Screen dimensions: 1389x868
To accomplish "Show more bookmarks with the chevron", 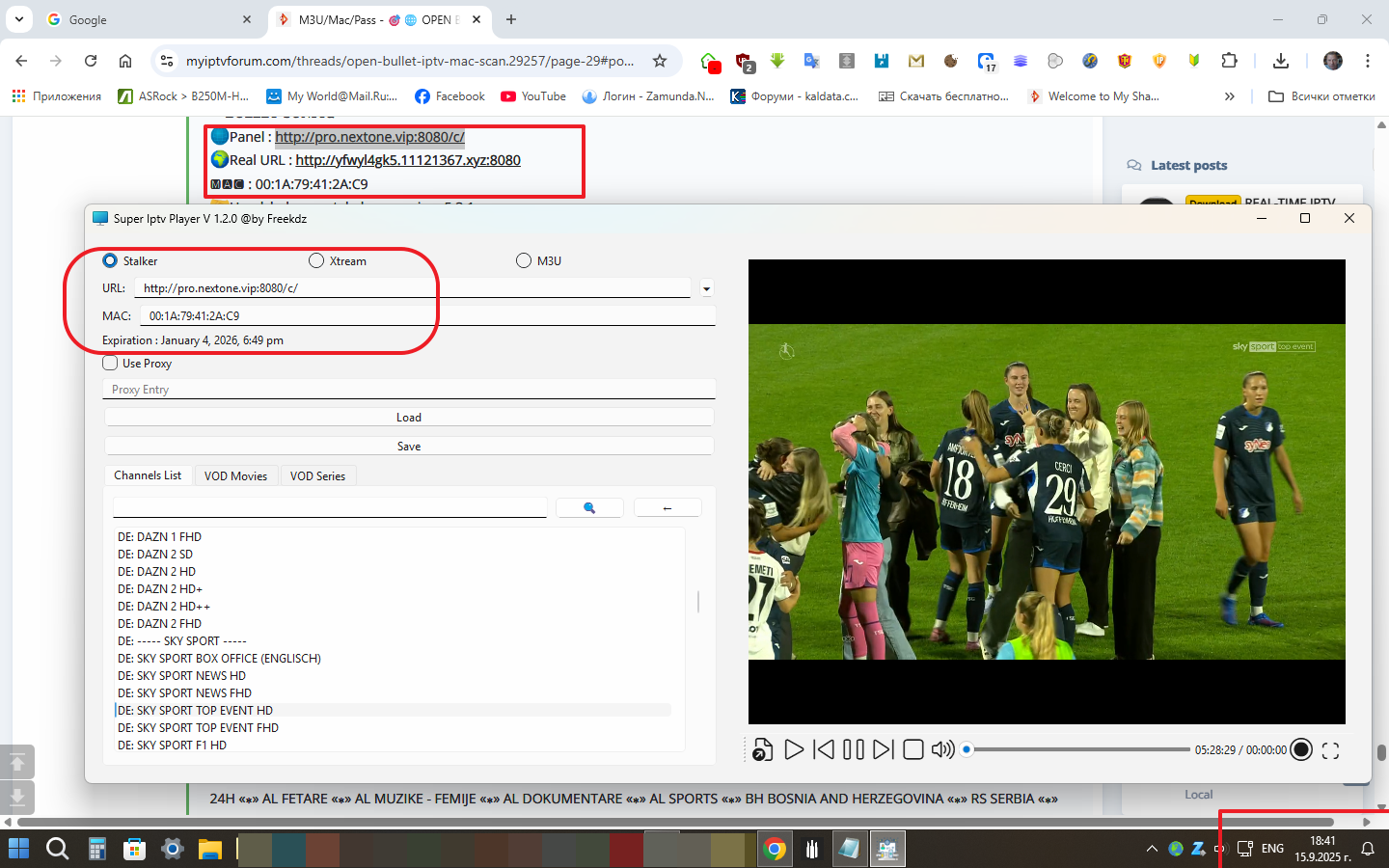I will [1229, 96].
